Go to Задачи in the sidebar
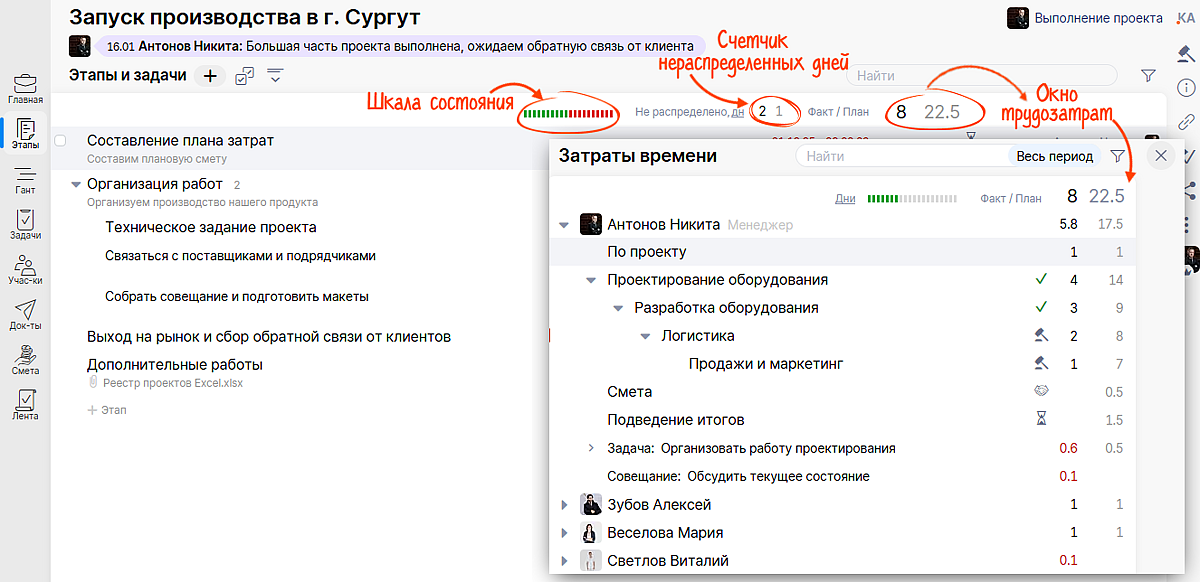 (25, 225)
